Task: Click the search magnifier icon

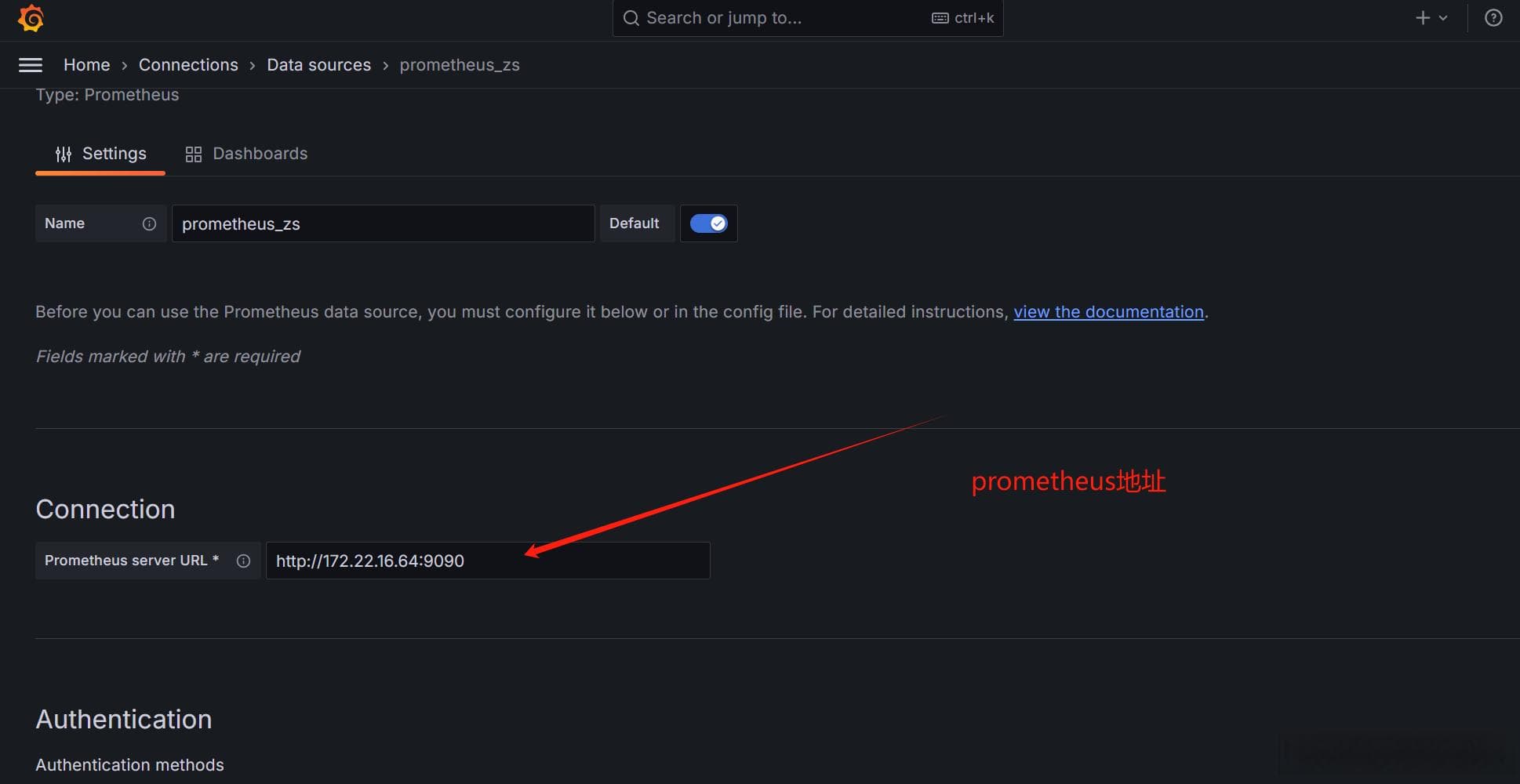Action: tap(631, 18)
